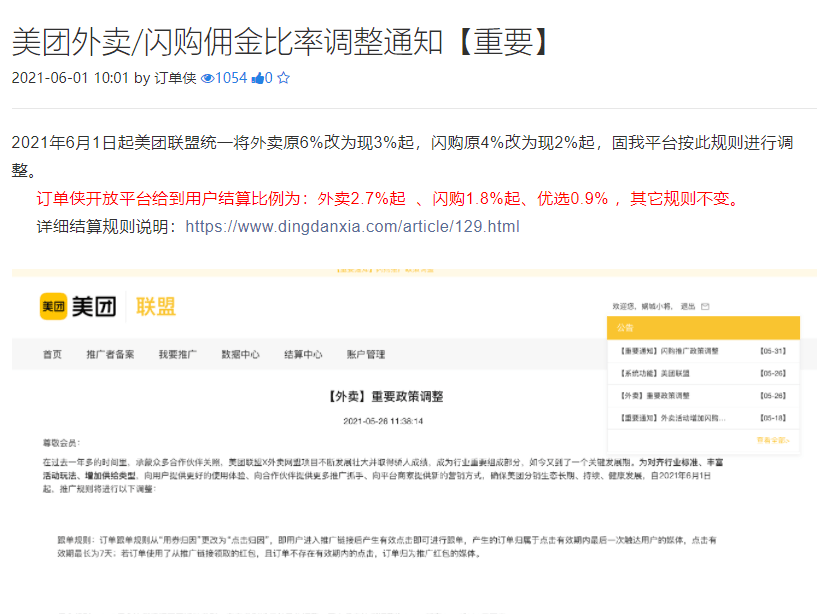The width and height of the screenshot is (826, 614).
Task: Click the eye views icon beside 1054
Action: [x=208, y=78]
